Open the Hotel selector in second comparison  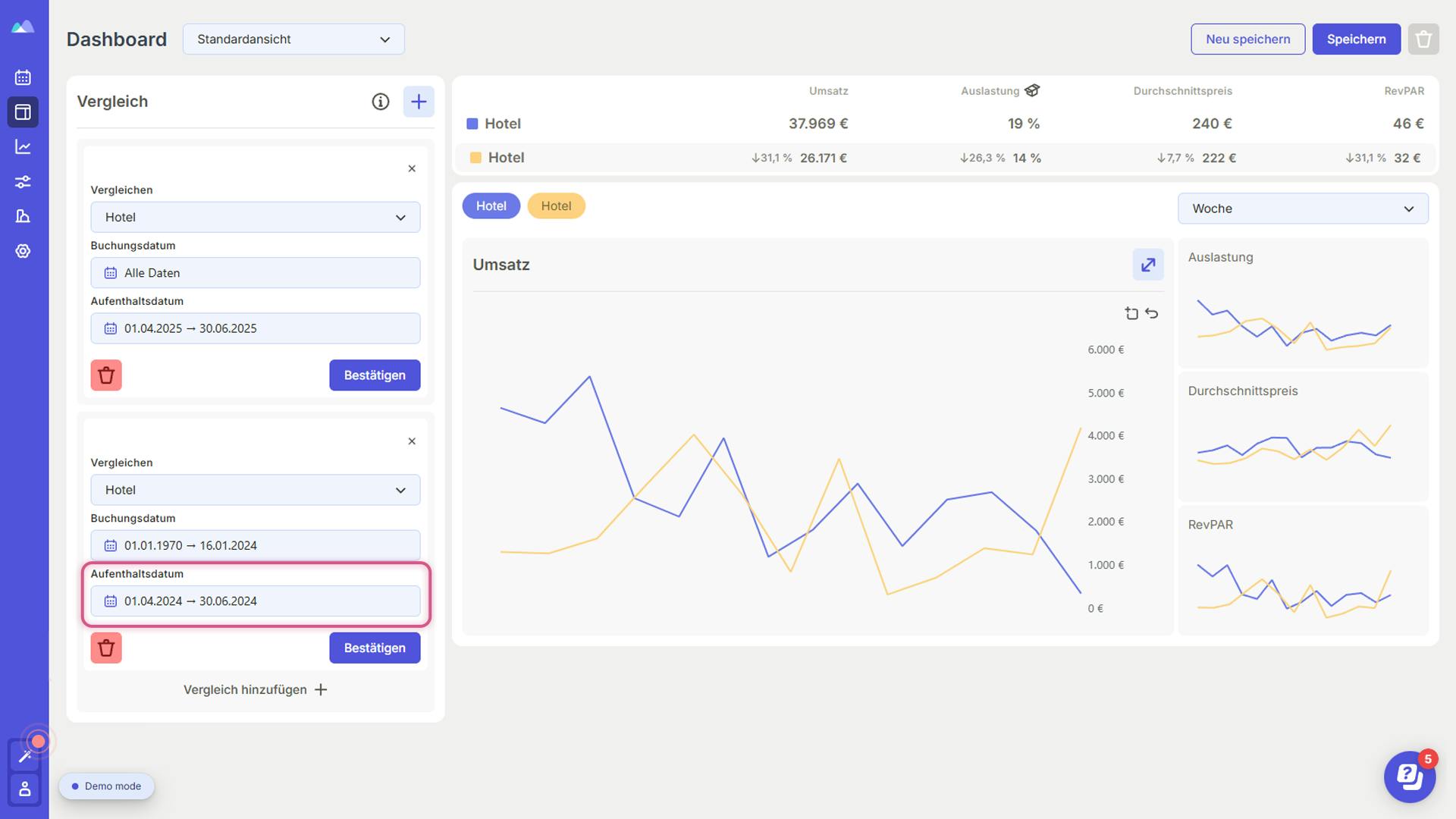pyautogui.click(x=254, y=489)
